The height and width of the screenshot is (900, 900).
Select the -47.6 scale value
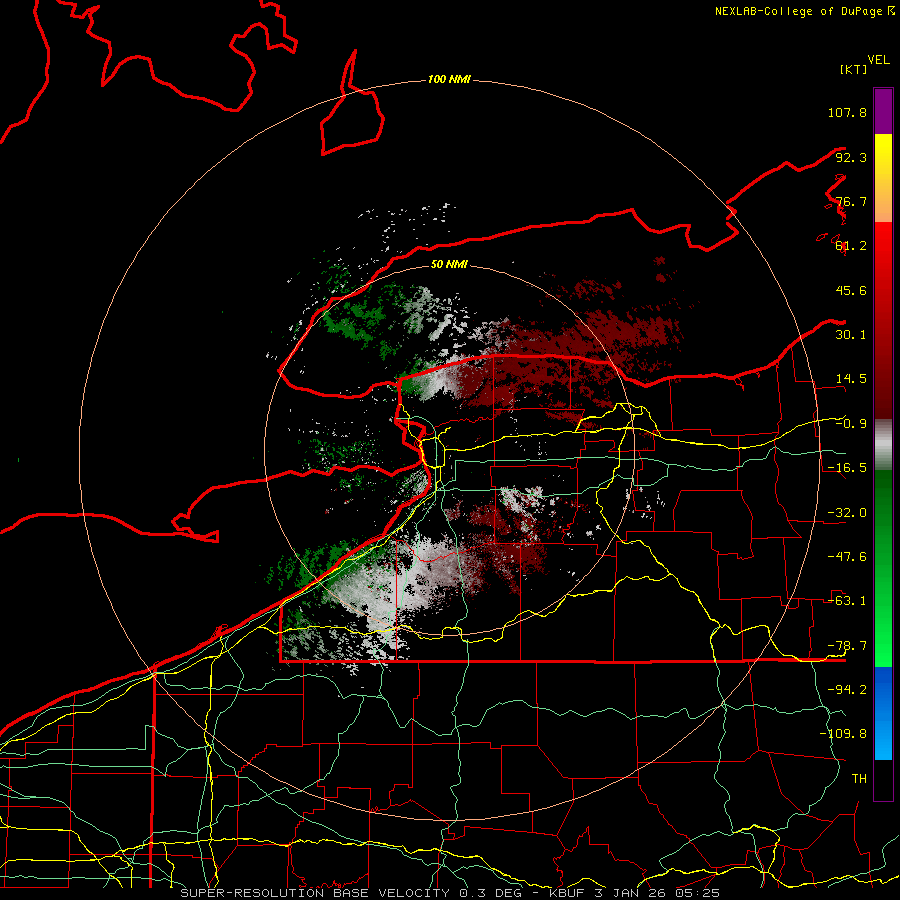pyautogui.click(x=847, y=557)
